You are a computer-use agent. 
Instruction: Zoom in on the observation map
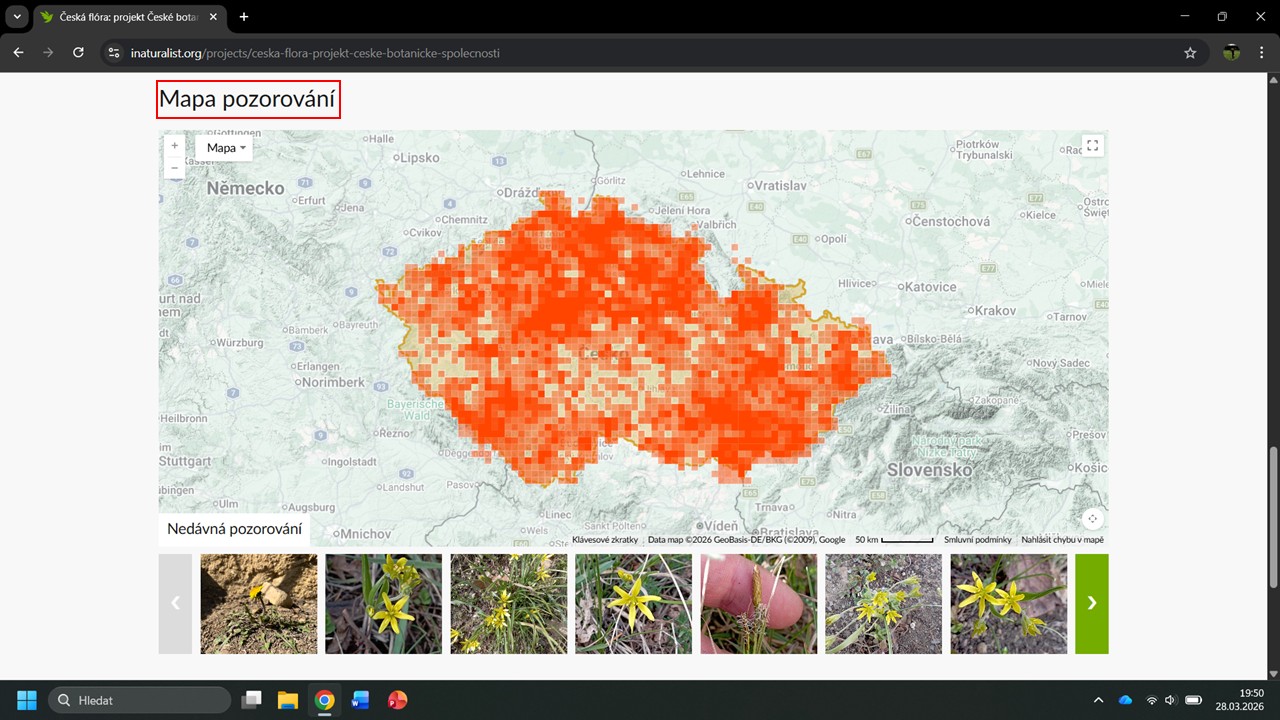click(x=175, y=146)
